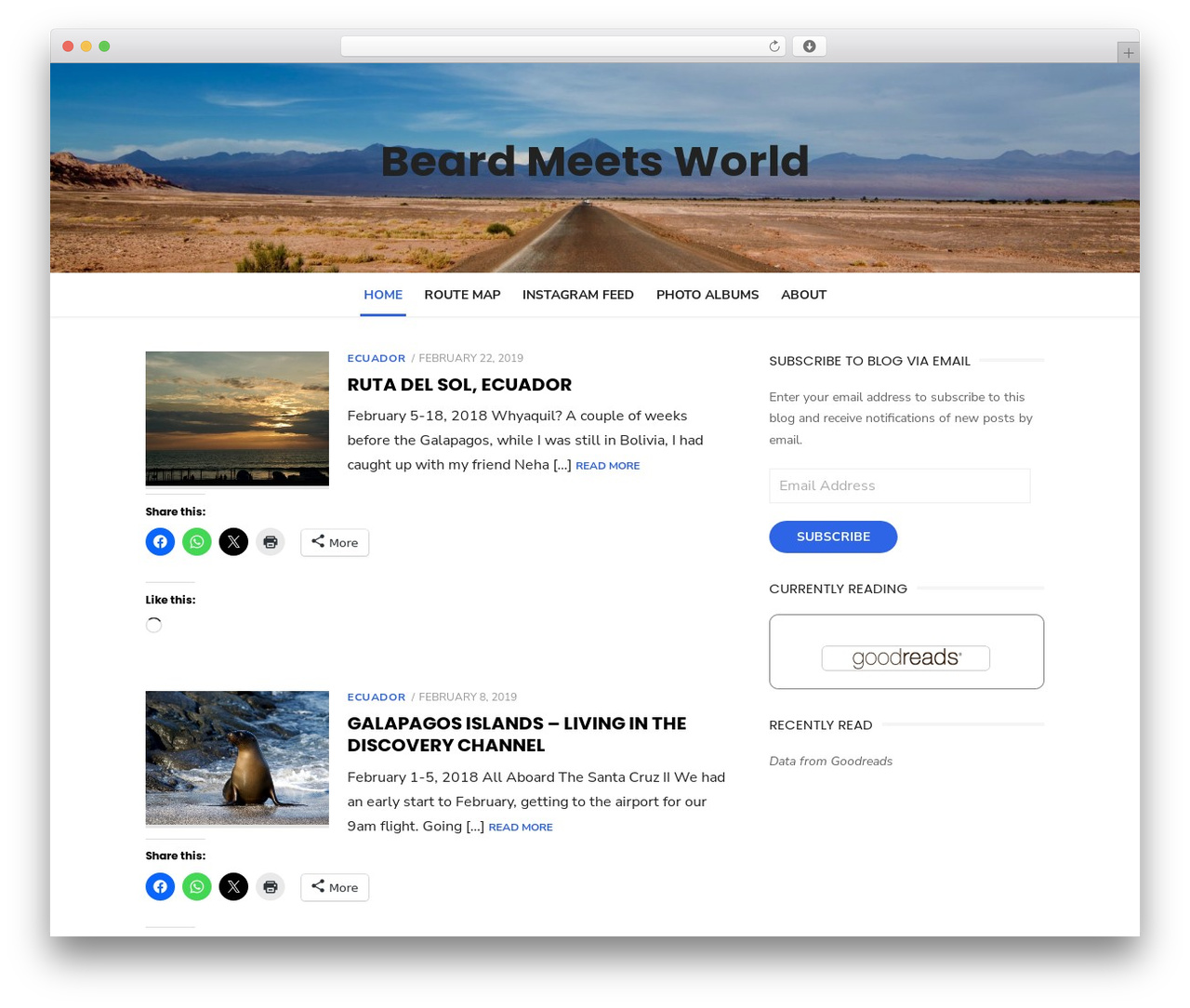Image resolution: width=1190 pixels, height=1008 pixels.
Task: Open Galapagos Islands post title
Action: [x=516, y=734]
